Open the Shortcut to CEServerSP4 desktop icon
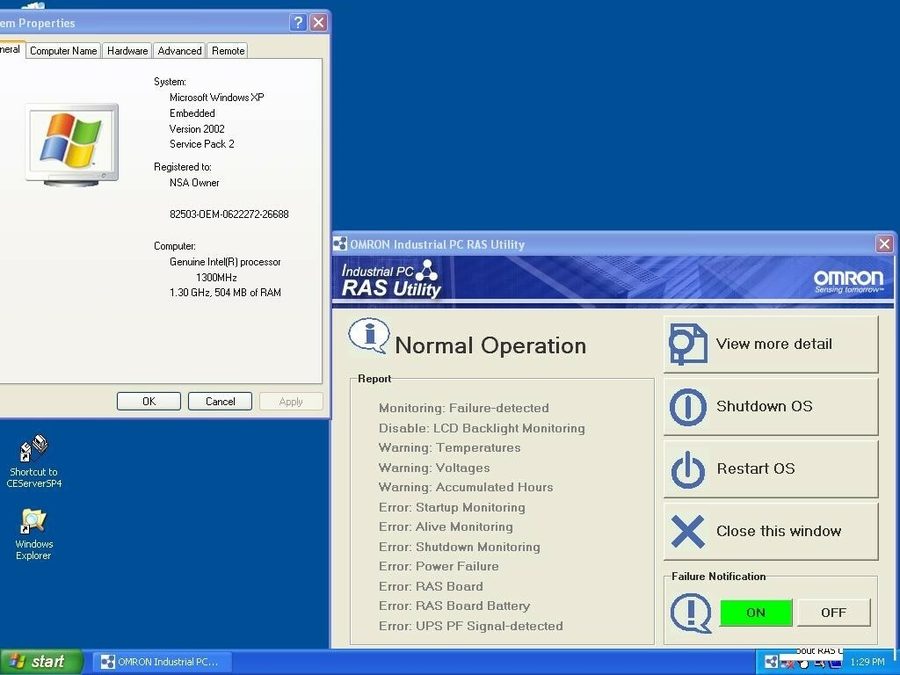Image resolution: width=900 pixels, height=675 pixels. pos(34,461)
